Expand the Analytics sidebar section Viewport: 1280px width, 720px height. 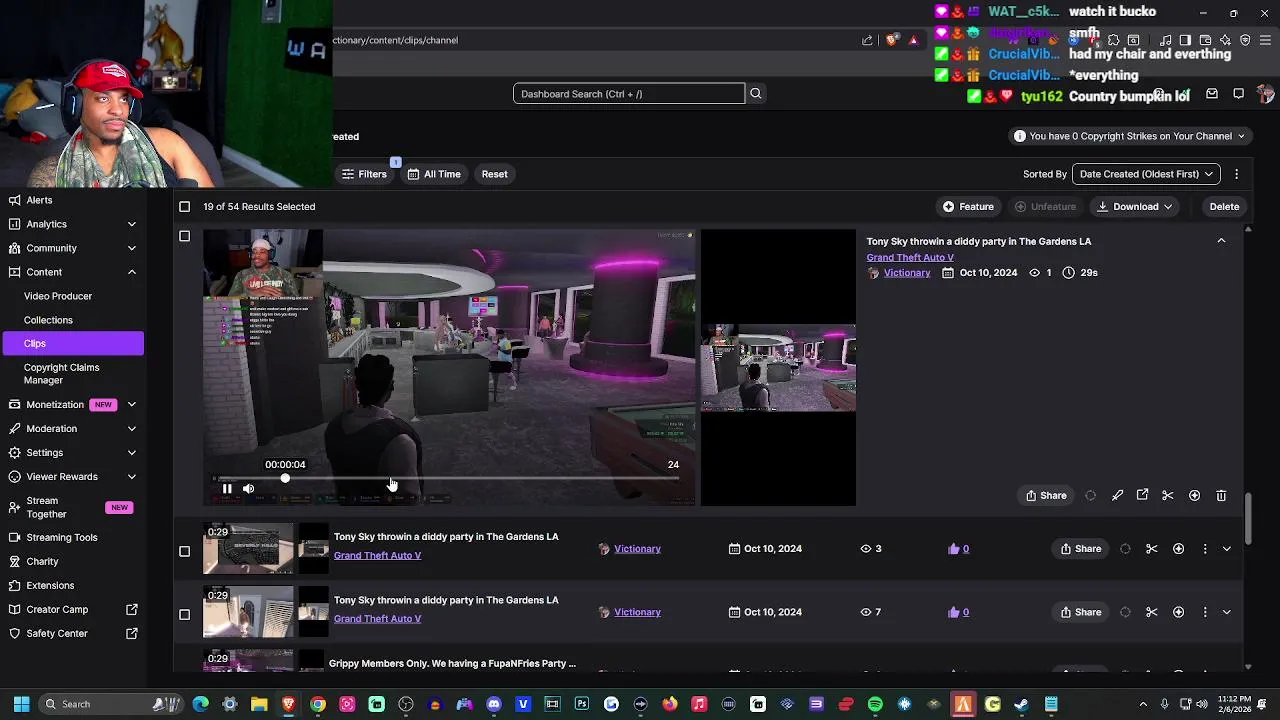point(131,224)
